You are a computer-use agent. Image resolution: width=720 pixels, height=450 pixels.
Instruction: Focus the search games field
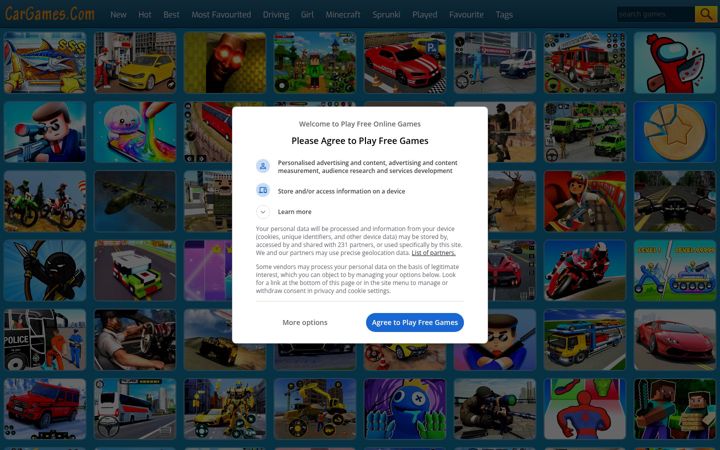655,14
